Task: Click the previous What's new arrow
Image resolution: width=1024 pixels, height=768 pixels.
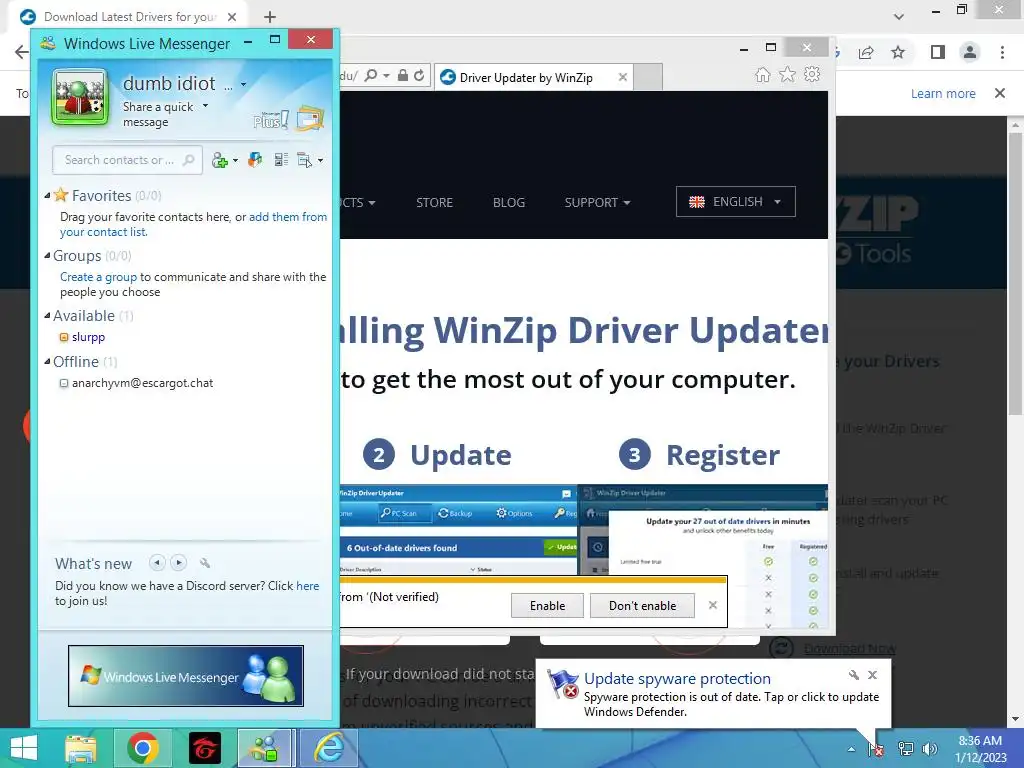Action: click(157, 562)
